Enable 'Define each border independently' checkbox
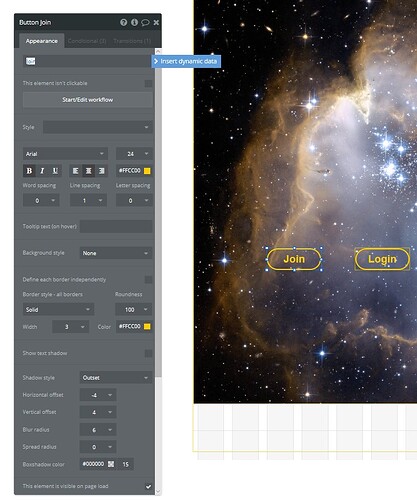 pyautogui.click(x=148, y=279)
